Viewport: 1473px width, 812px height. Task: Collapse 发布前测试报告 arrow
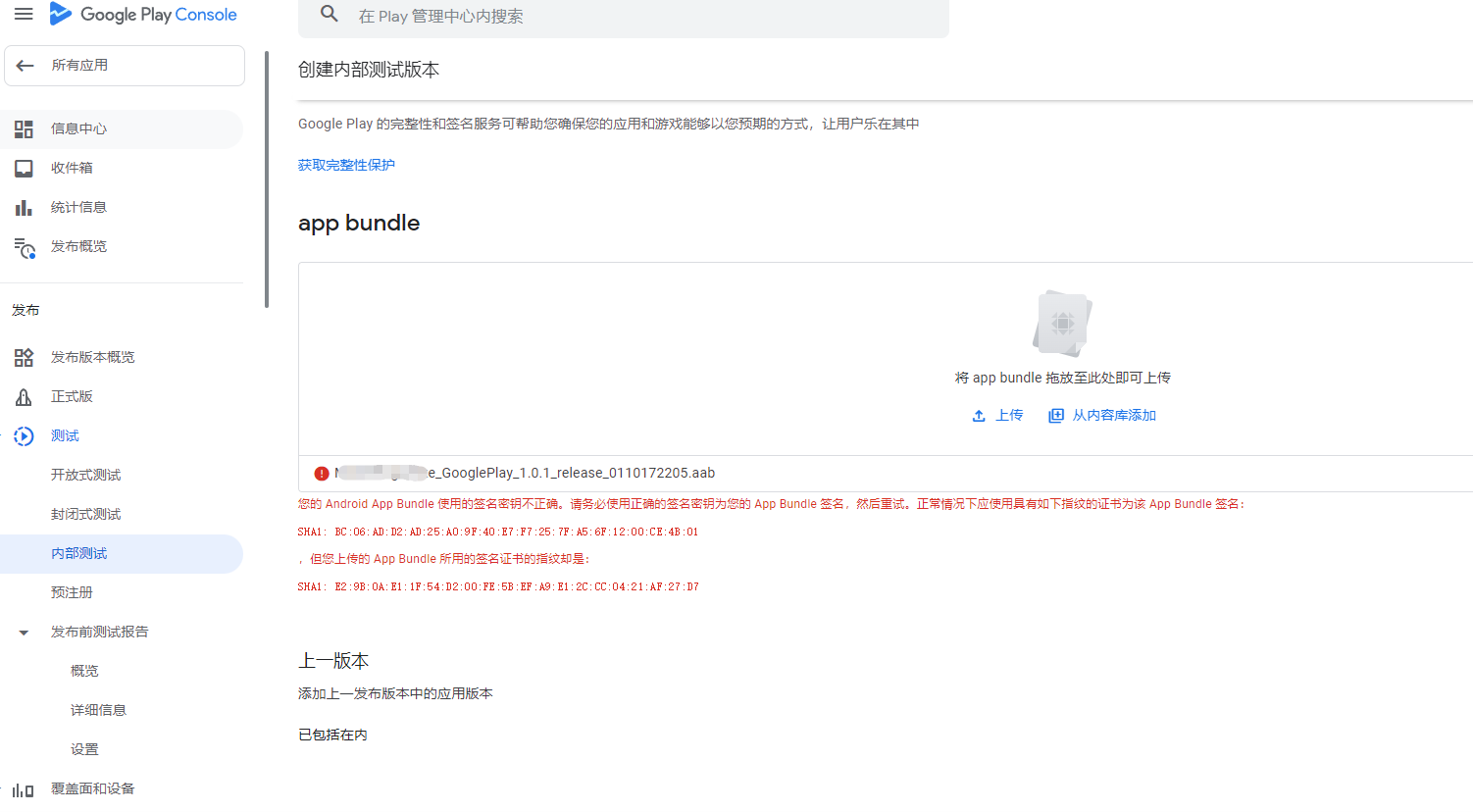(x=24, y=633)
